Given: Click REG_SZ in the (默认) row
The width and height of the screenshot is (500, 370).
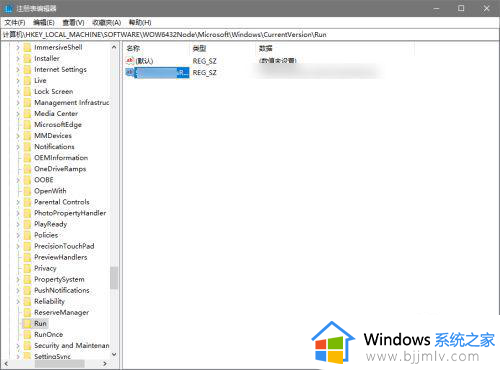Looking at the screenshot, I should click(x=205, y=61).
